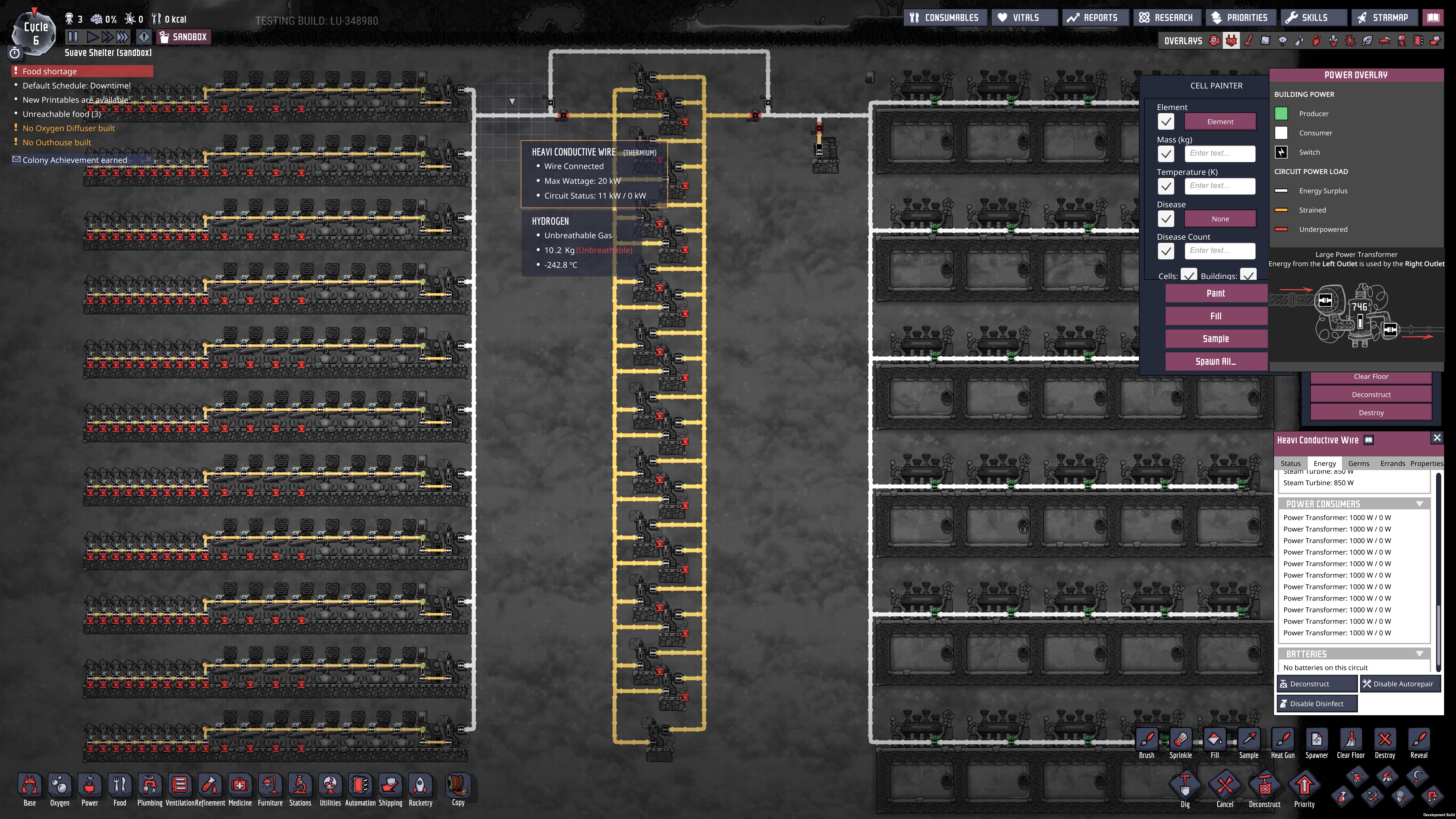Select the Heat Gun sandbox tool

click(x=1283, y=740)
